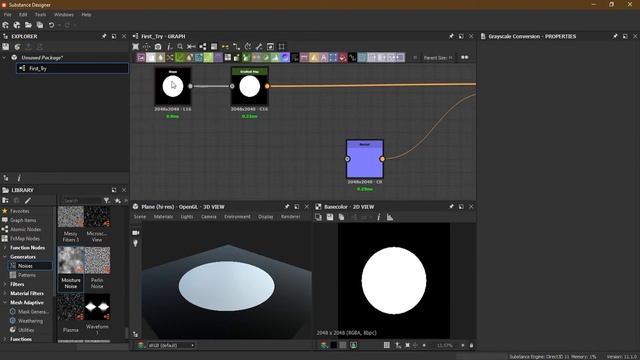
Task: Open the Camera menu in 3D view
Action: coord(209,217)
